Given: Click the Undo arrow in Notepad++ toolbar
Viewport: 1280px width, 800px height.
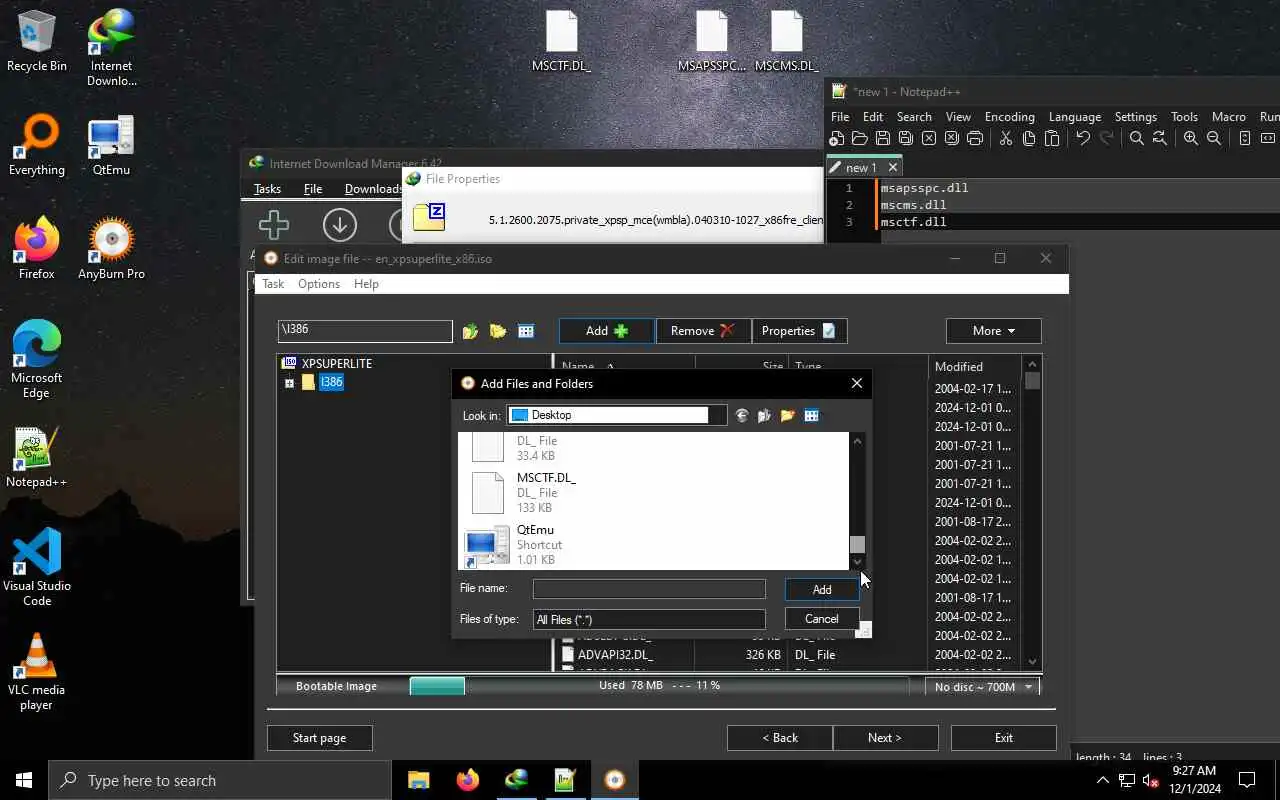Looking at the screenshot, I should (x=1083, y=139).
